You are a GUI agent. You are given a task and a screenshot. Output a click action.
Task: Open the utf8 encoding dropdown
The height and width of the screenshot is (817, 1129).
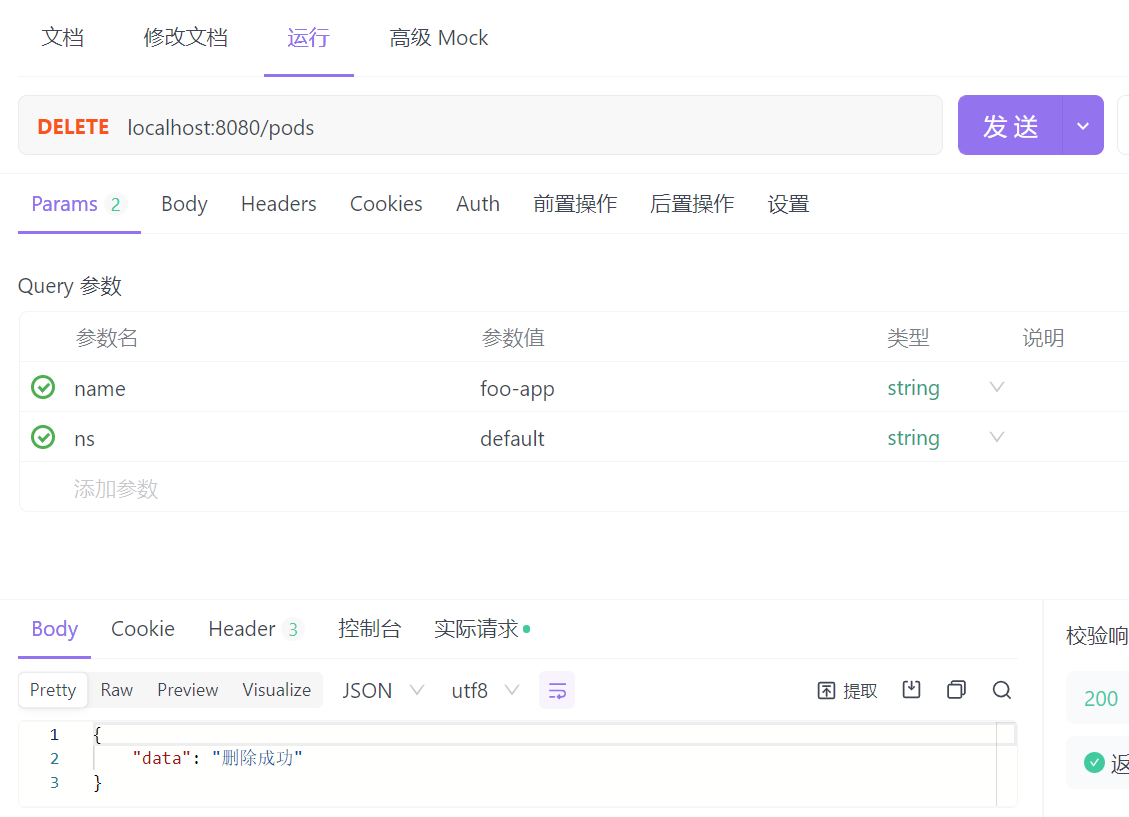pyautogui.click(x=485, y=690)
